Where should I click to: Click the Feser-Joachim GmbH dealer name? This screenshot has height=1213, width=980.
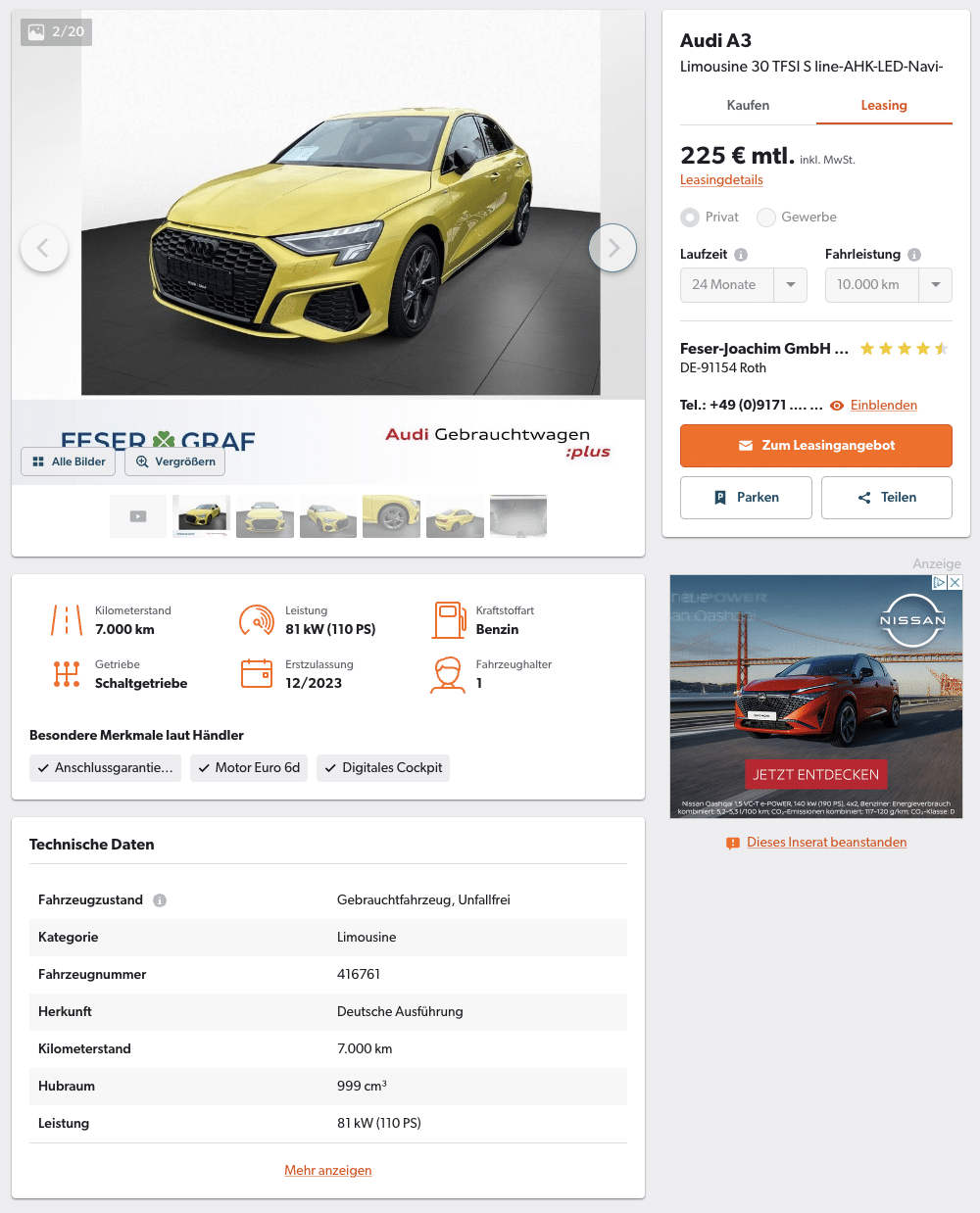point(764,349)
